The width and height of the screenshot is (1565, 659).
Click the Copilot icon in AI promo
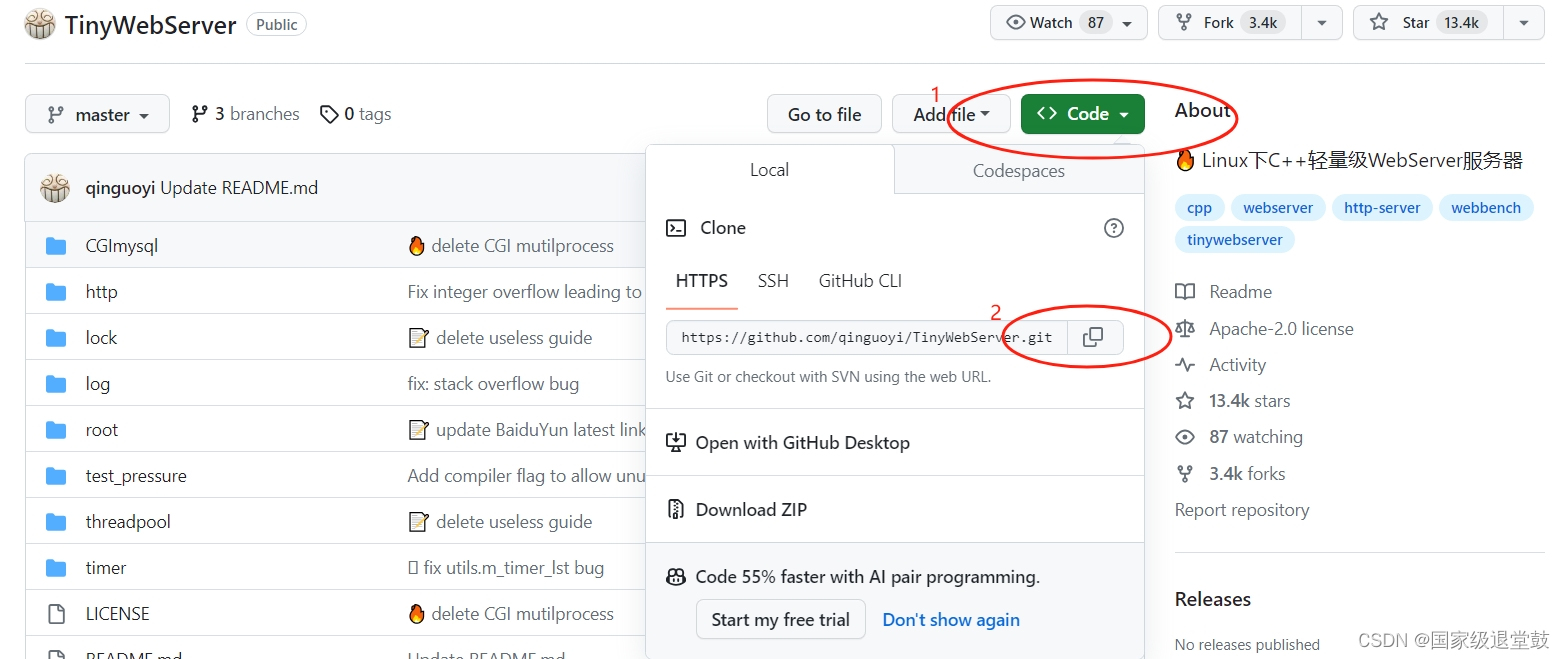676,577
